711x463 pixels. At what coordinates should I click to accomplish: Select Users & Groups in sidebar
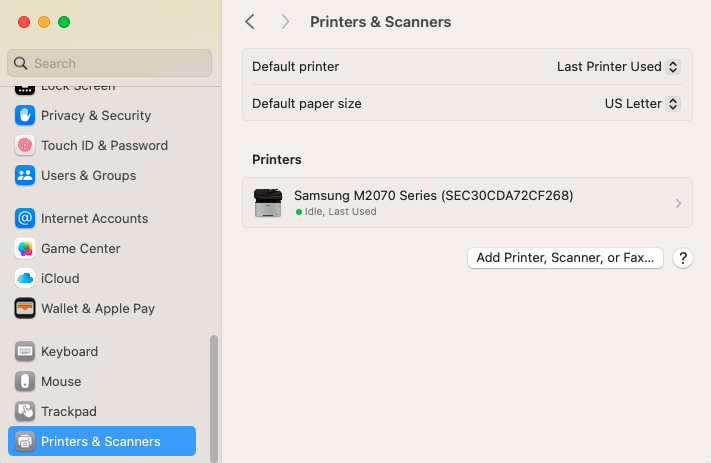pyautogui.click(x=102, y=175)
